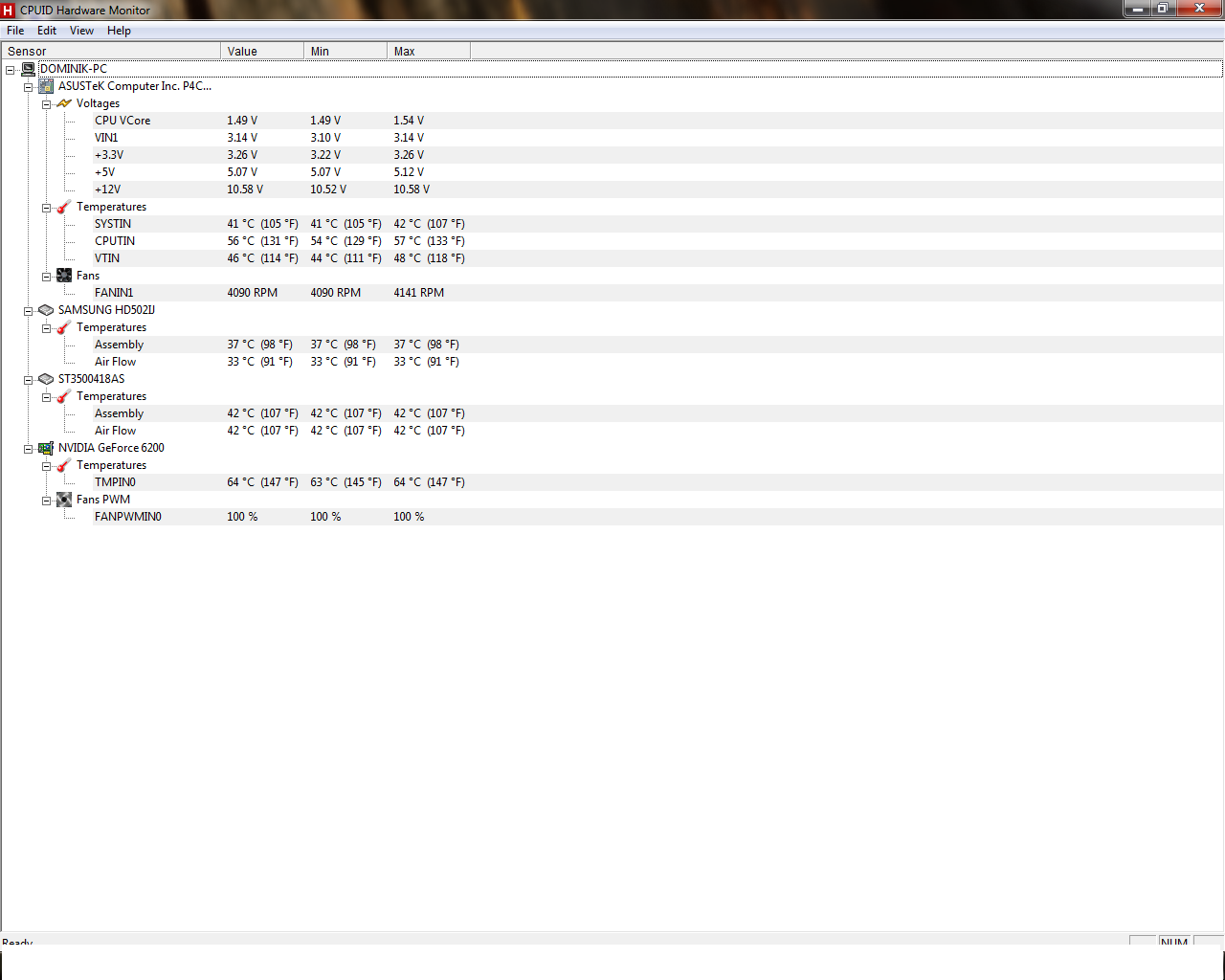Click the CPUID Hardware Monitor title bar icon
The image size is (1225, 980).
[x=9, y=10]
